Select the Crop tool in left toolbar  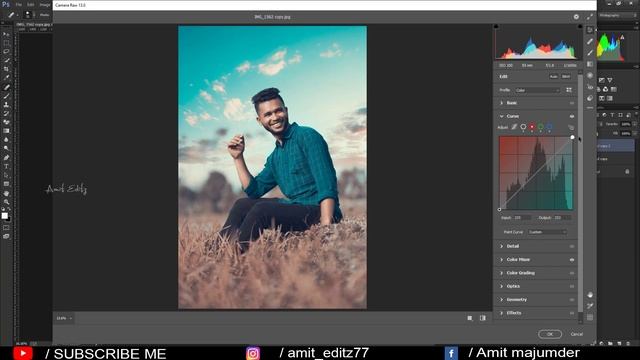(6, 69)
